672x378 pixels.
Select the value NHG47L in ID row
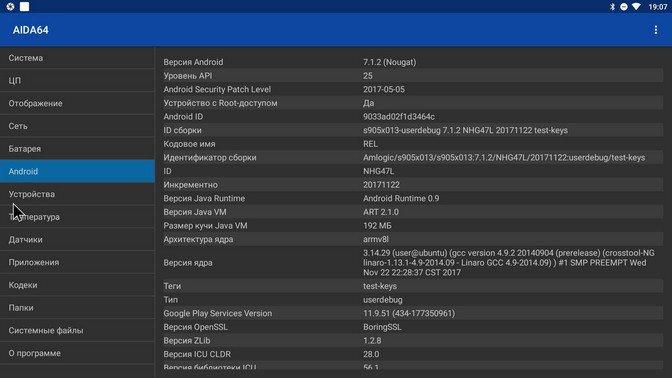click(x=378, y=171)
